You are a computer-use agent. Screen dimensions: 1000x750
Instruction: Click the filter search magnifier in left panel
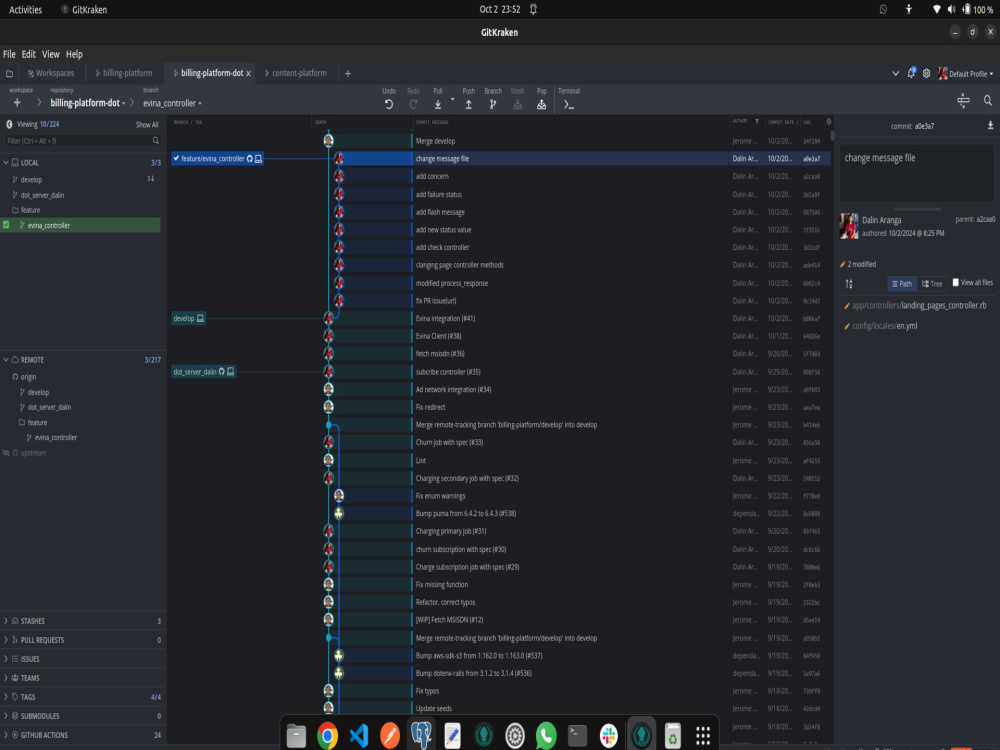click(x=156, y=140)
